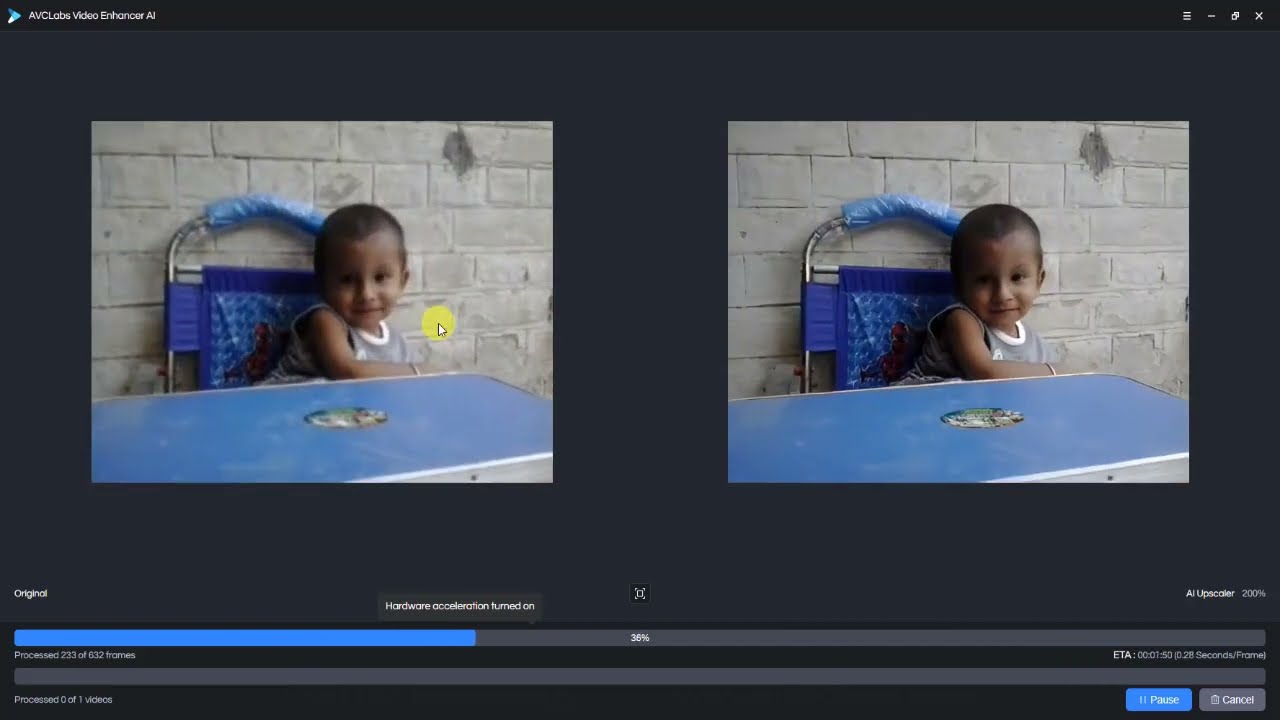Image resolution: width=1280 pixels, height=720 pixels.
Task: Click 'Hardware acceleration turned on' tooltip
Action: (460, 606)
